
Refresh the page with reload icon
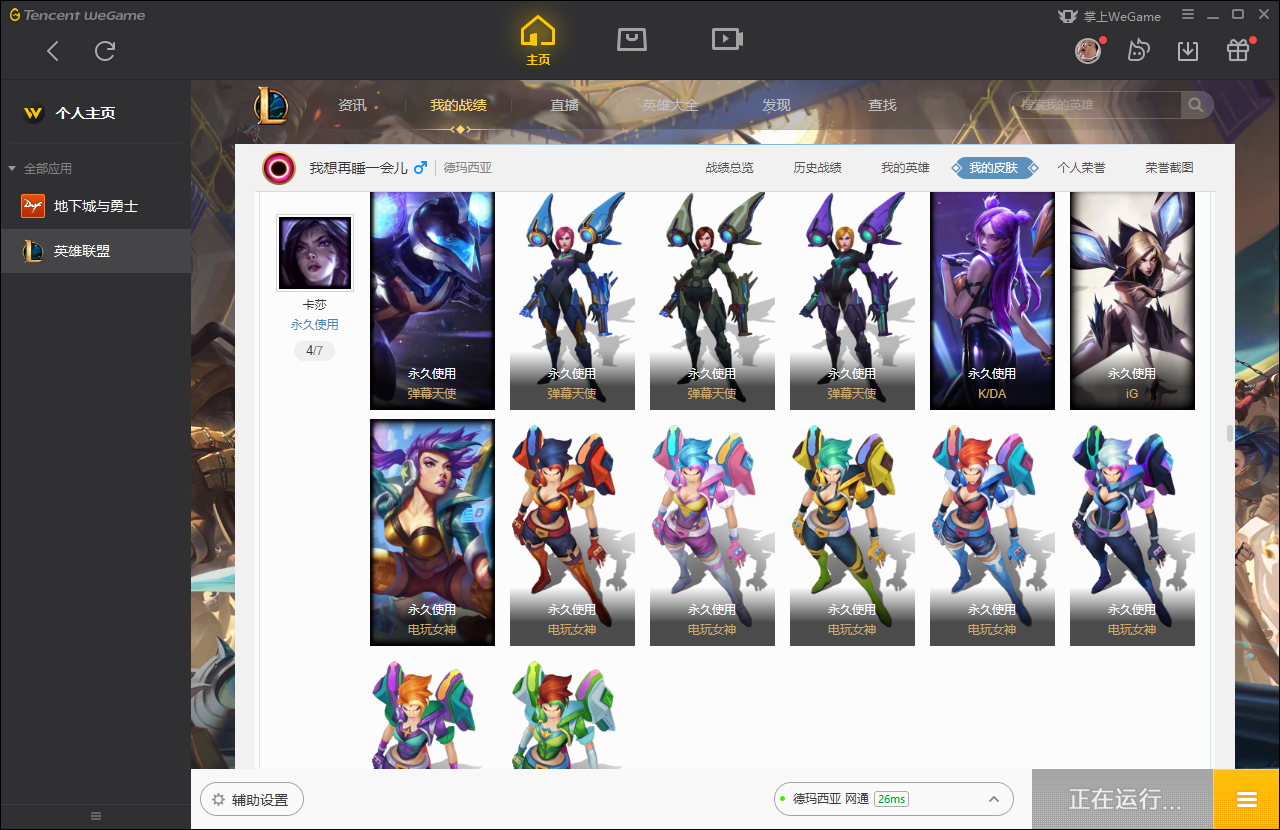(105, 51)
